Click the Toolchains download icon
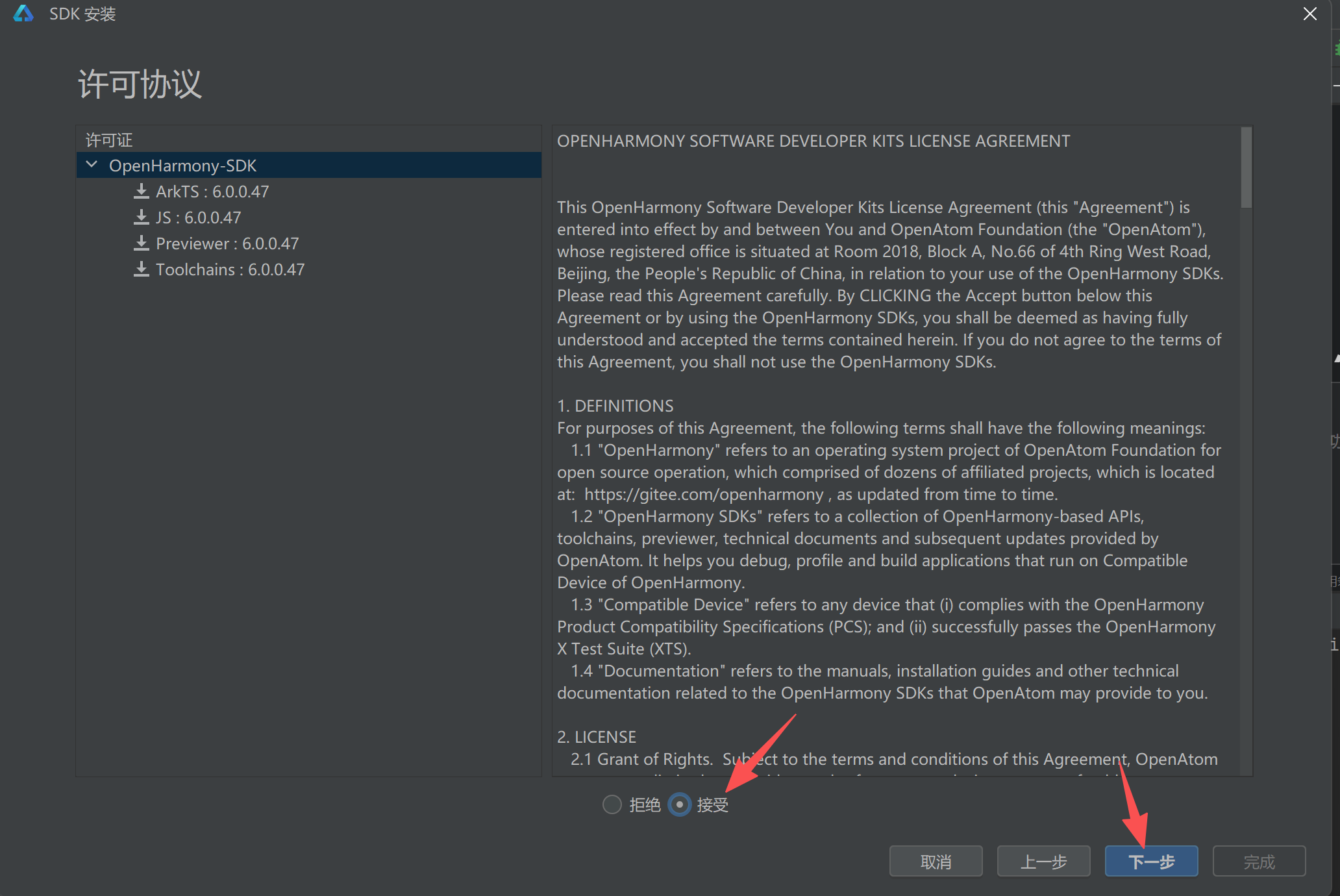Screen dimensions: 1340x896 point(141,269)
